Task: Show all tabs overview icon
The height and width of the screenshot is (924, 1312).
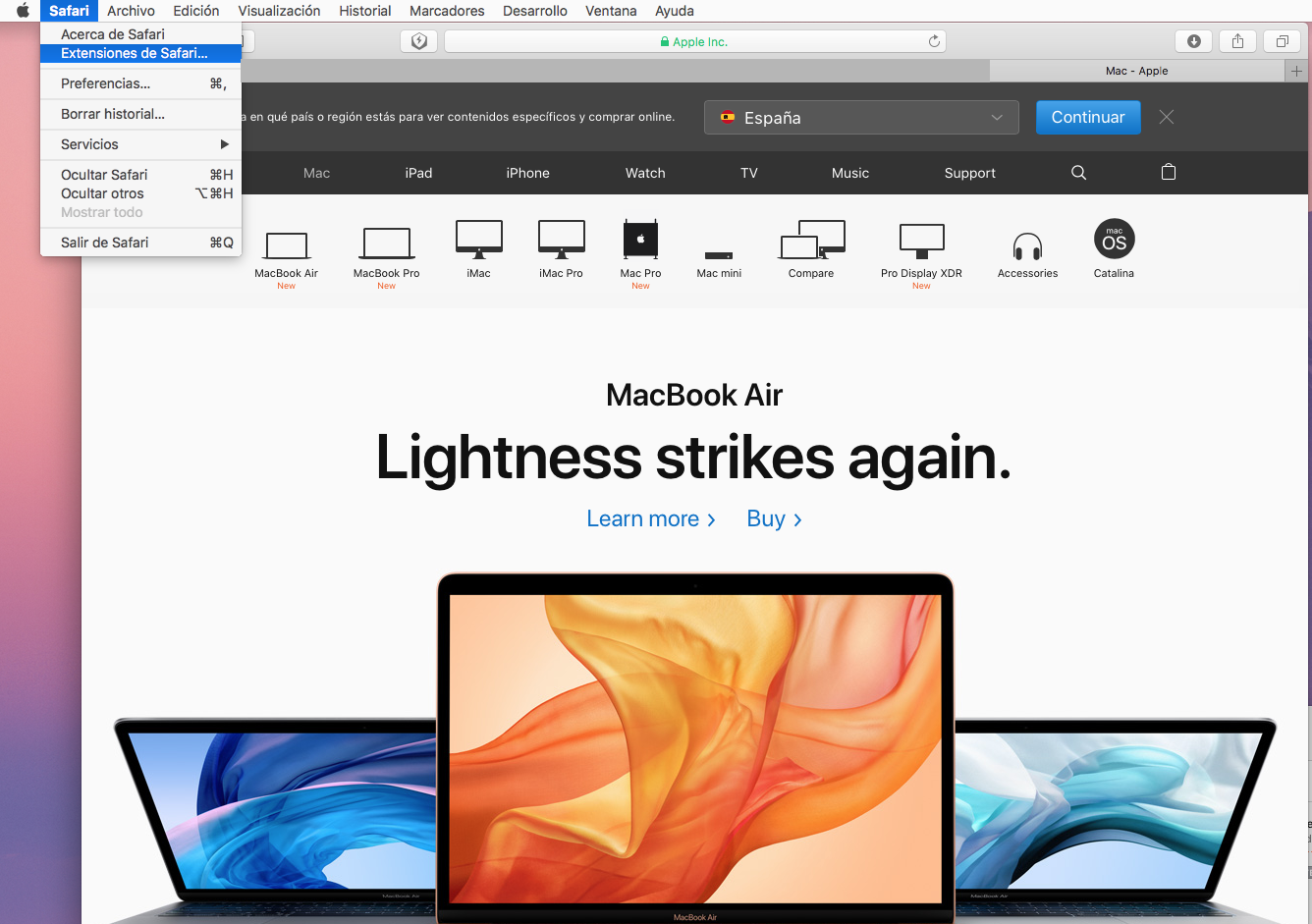Action: 1282,41
